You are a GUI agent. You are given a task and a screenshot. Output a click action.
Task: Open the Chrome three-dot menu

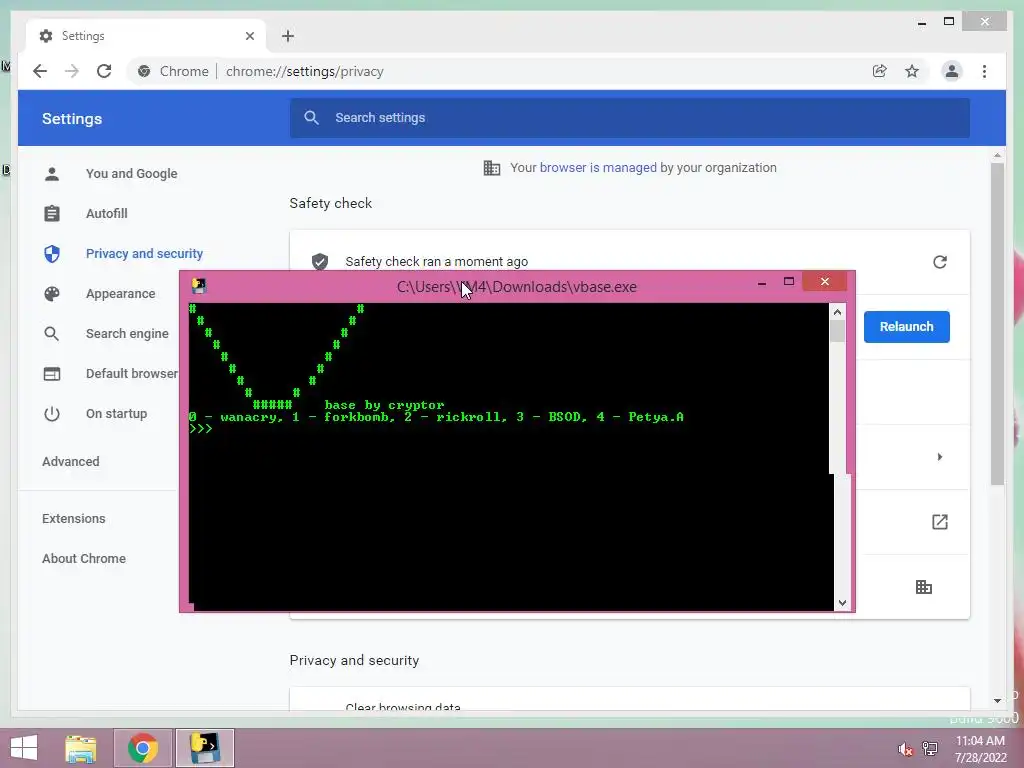[984, 71]
